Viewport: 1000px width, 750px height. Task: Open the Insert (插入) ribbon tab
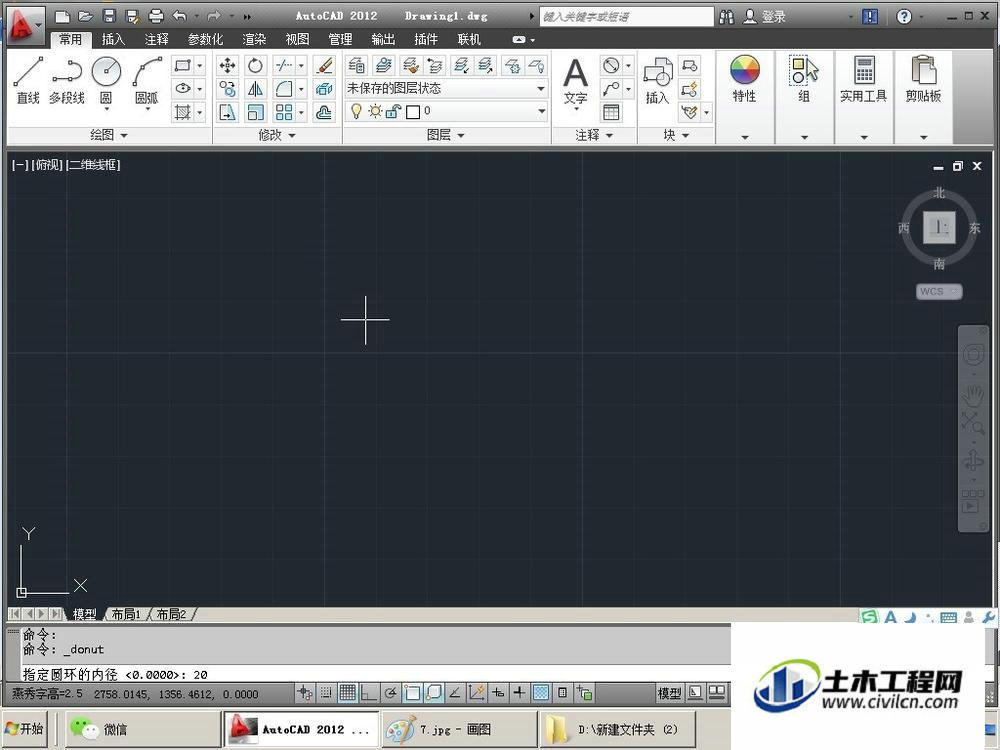[x=113, y=40]
